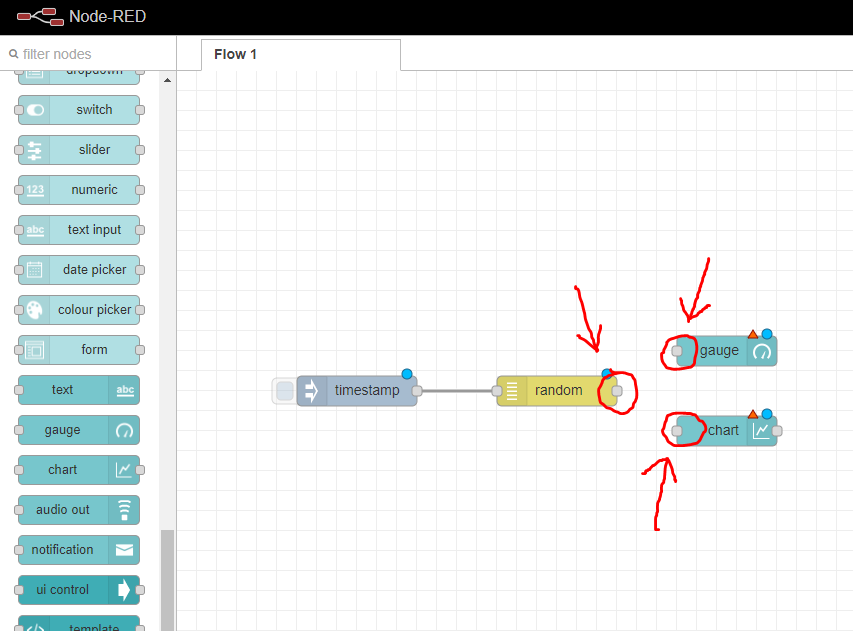
Task: Click the Node-RED logo in the header
Action: tap(38, 17)
